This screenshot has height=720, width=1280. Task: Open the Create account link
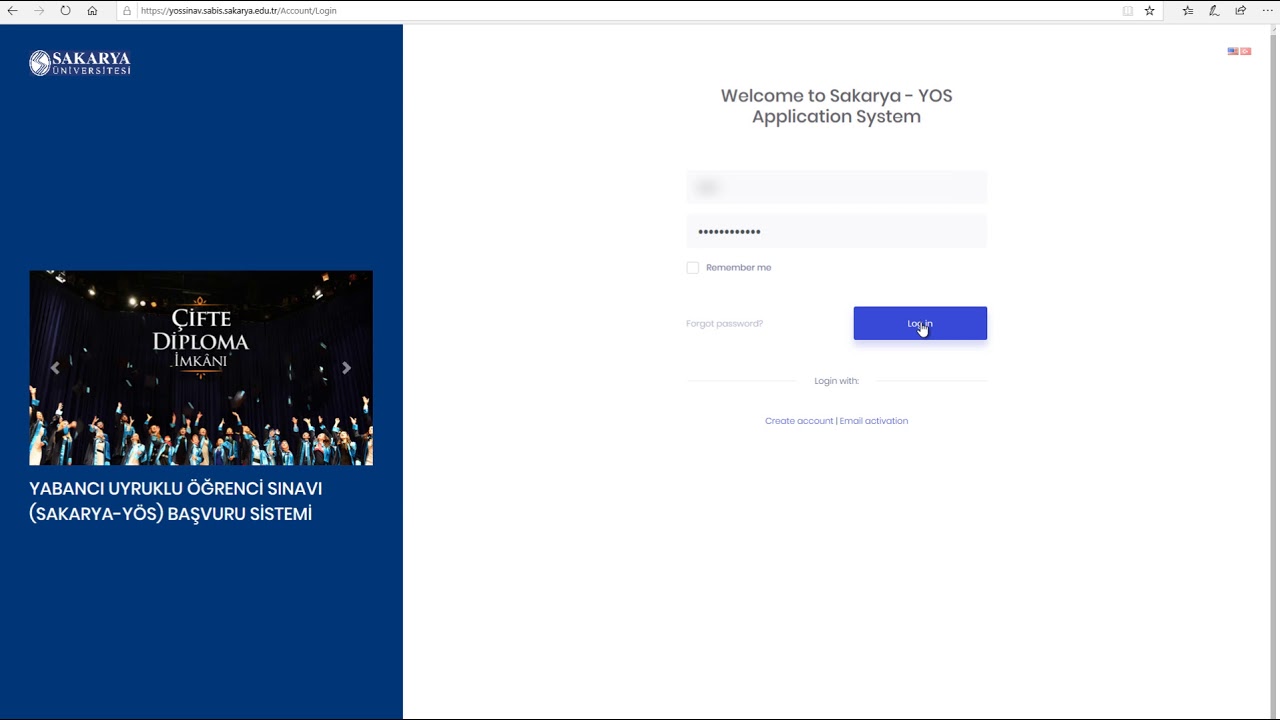[x=799, y=421]
